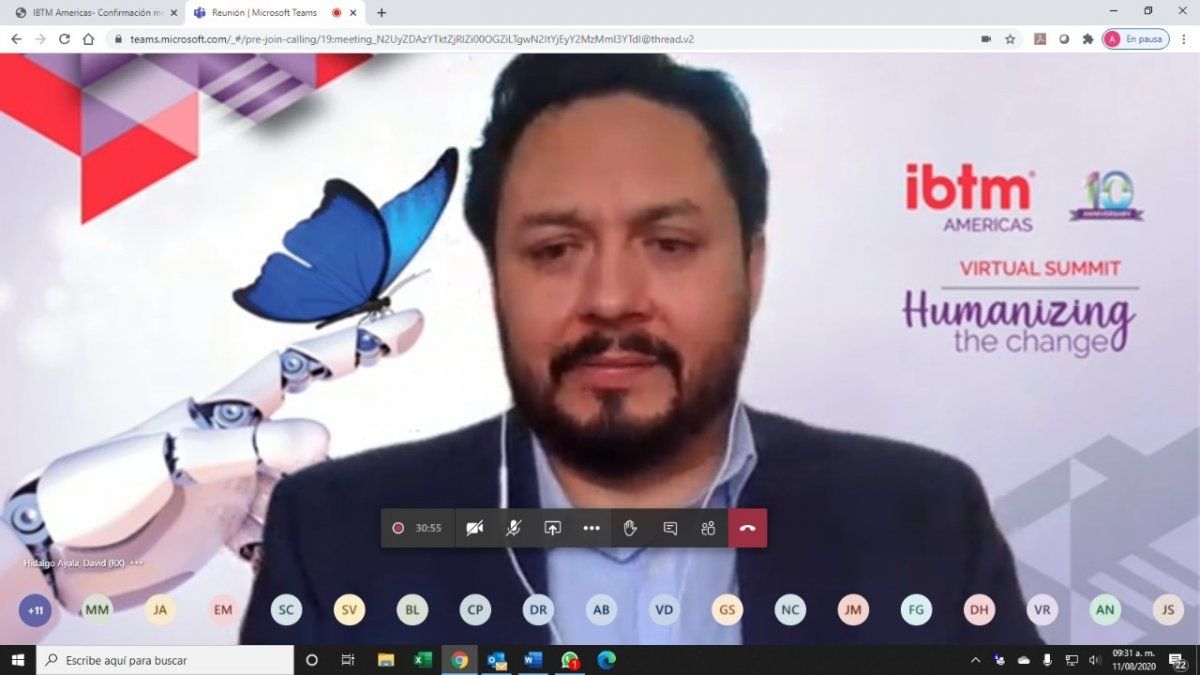Select the Reunión Microsoft Teams tab
This screenshot has height=675, width=1200.
[265, 14]
